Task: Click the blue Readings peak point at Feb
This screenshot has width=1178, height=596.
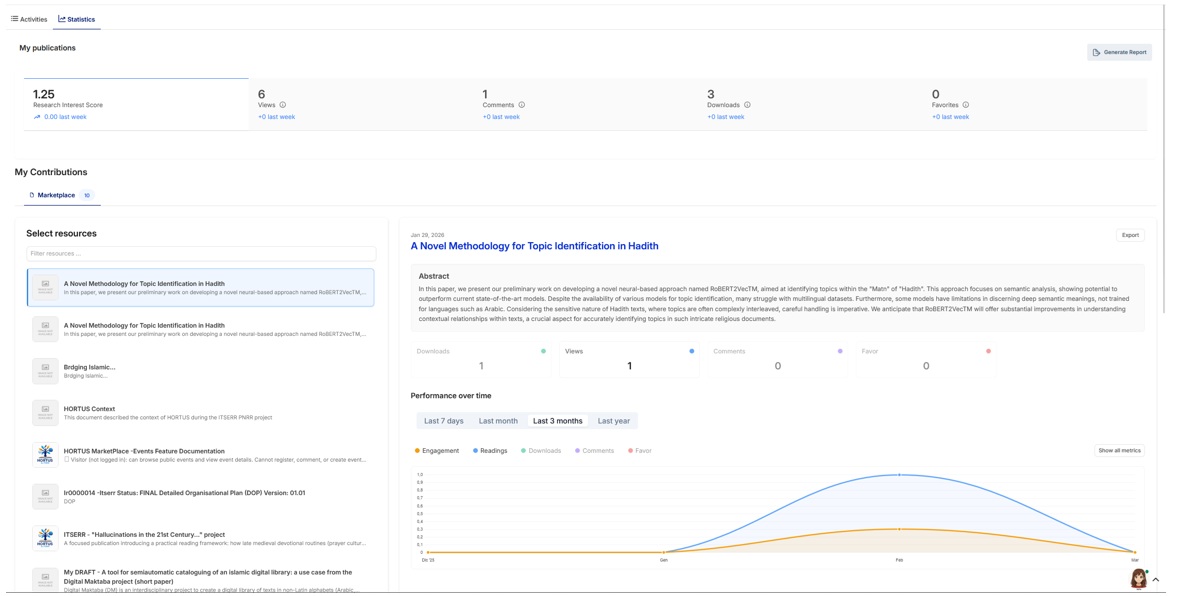Action: tap(899, 475)
